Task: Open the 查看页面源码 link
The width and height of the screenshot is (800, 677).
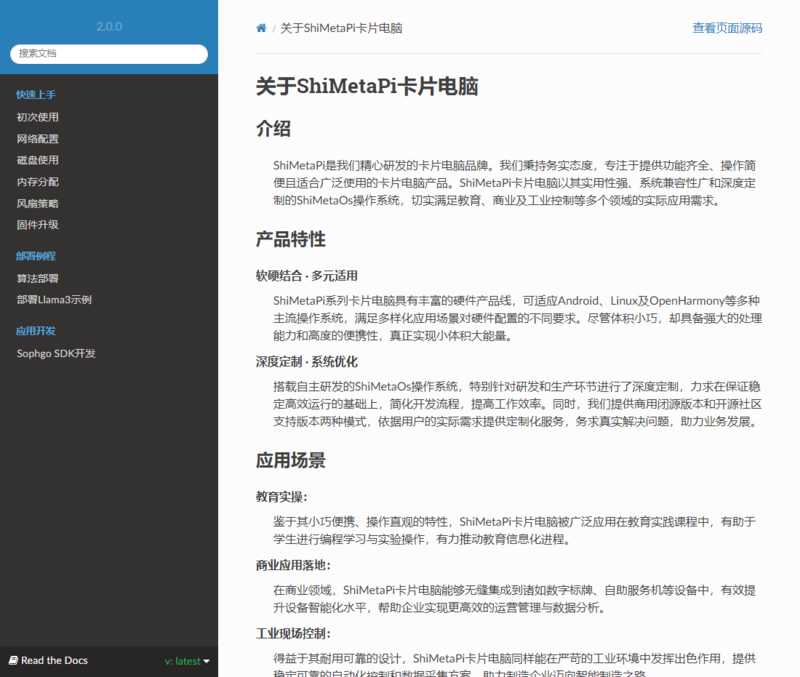Action: point(727,28)
